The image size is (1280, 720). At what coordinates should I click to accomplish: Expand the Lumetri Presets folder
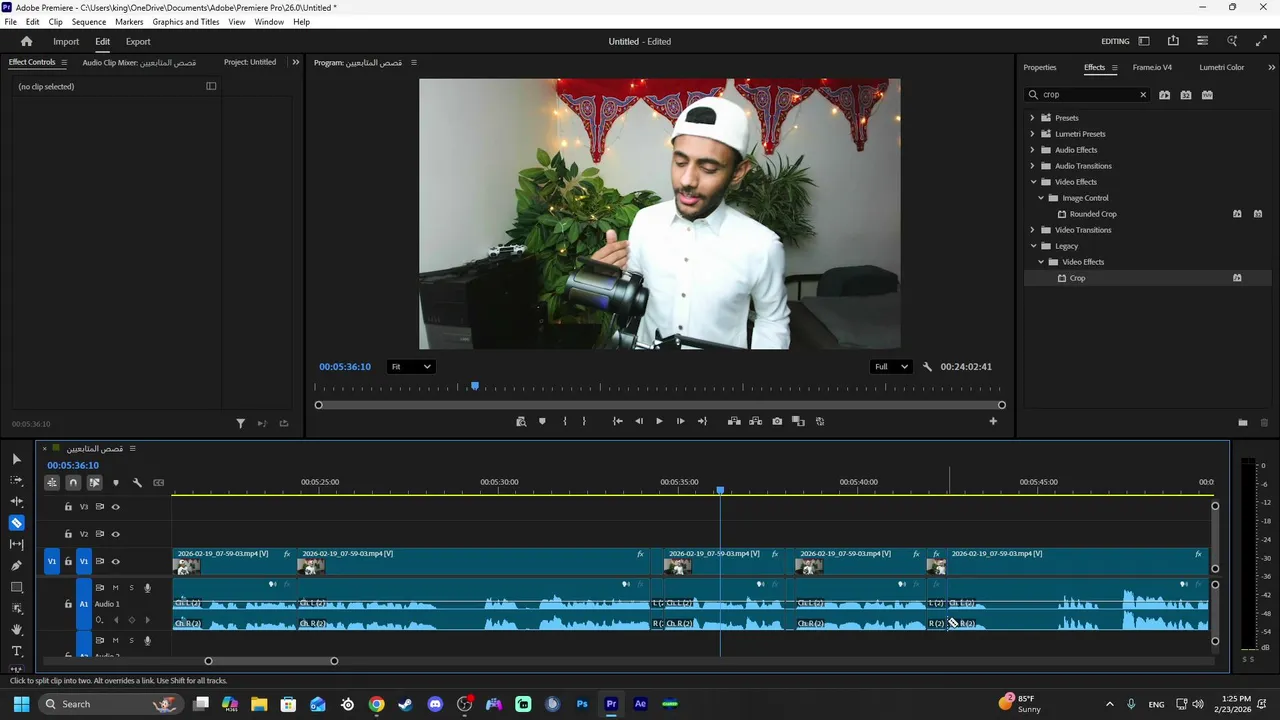[1033, 134]
